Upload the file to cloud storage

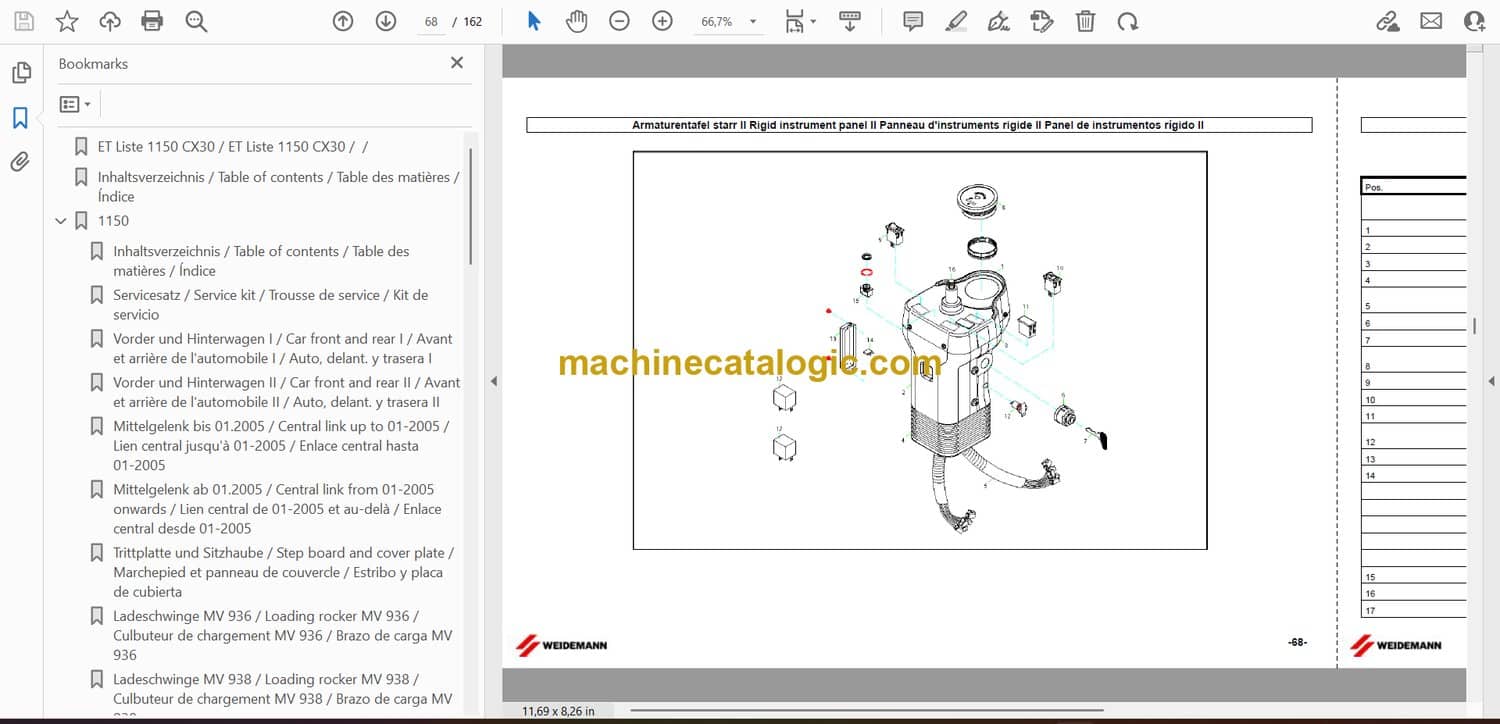click(x=110, y=21)
